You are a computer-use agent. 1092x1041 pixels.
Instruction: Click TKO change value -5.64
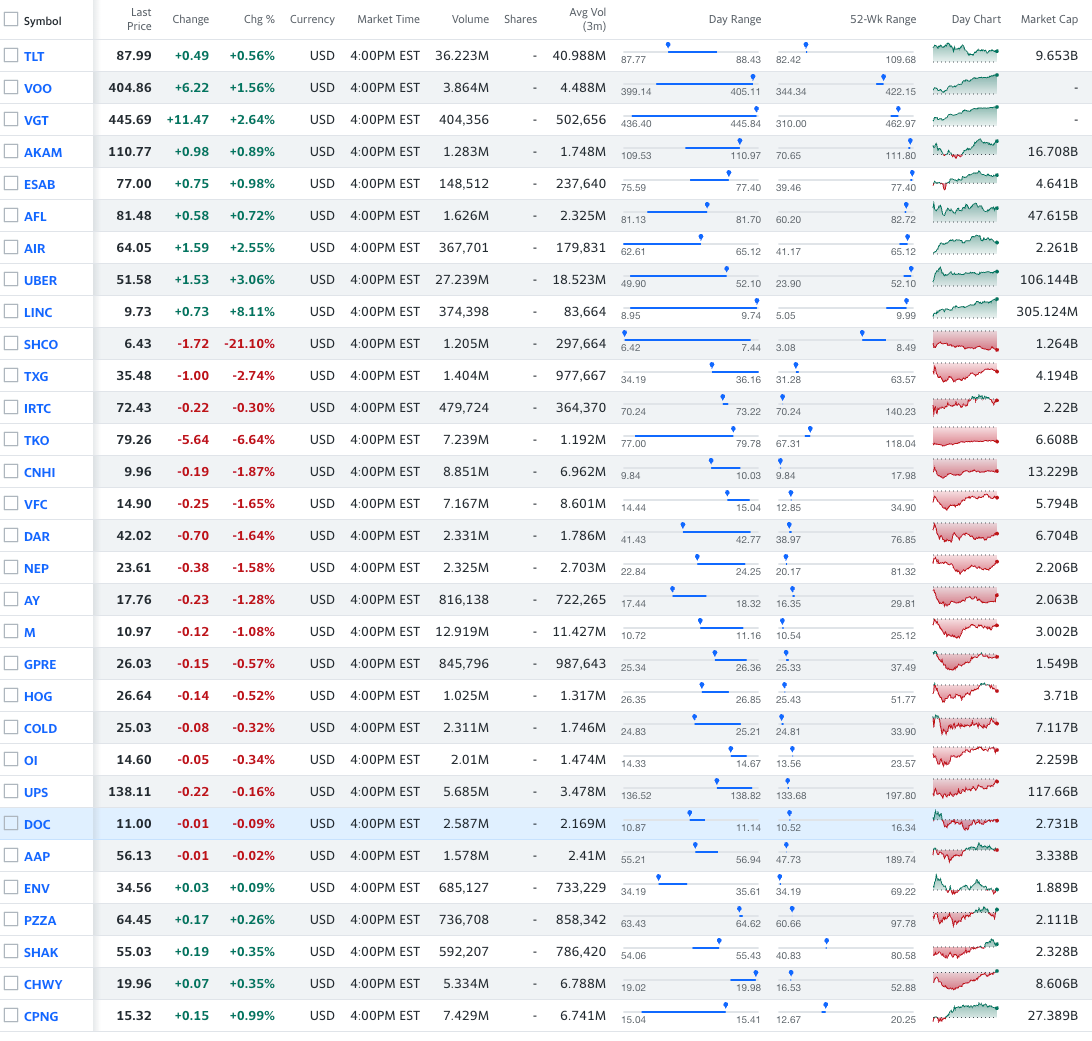pyautogui.click(x=193, y=440)
